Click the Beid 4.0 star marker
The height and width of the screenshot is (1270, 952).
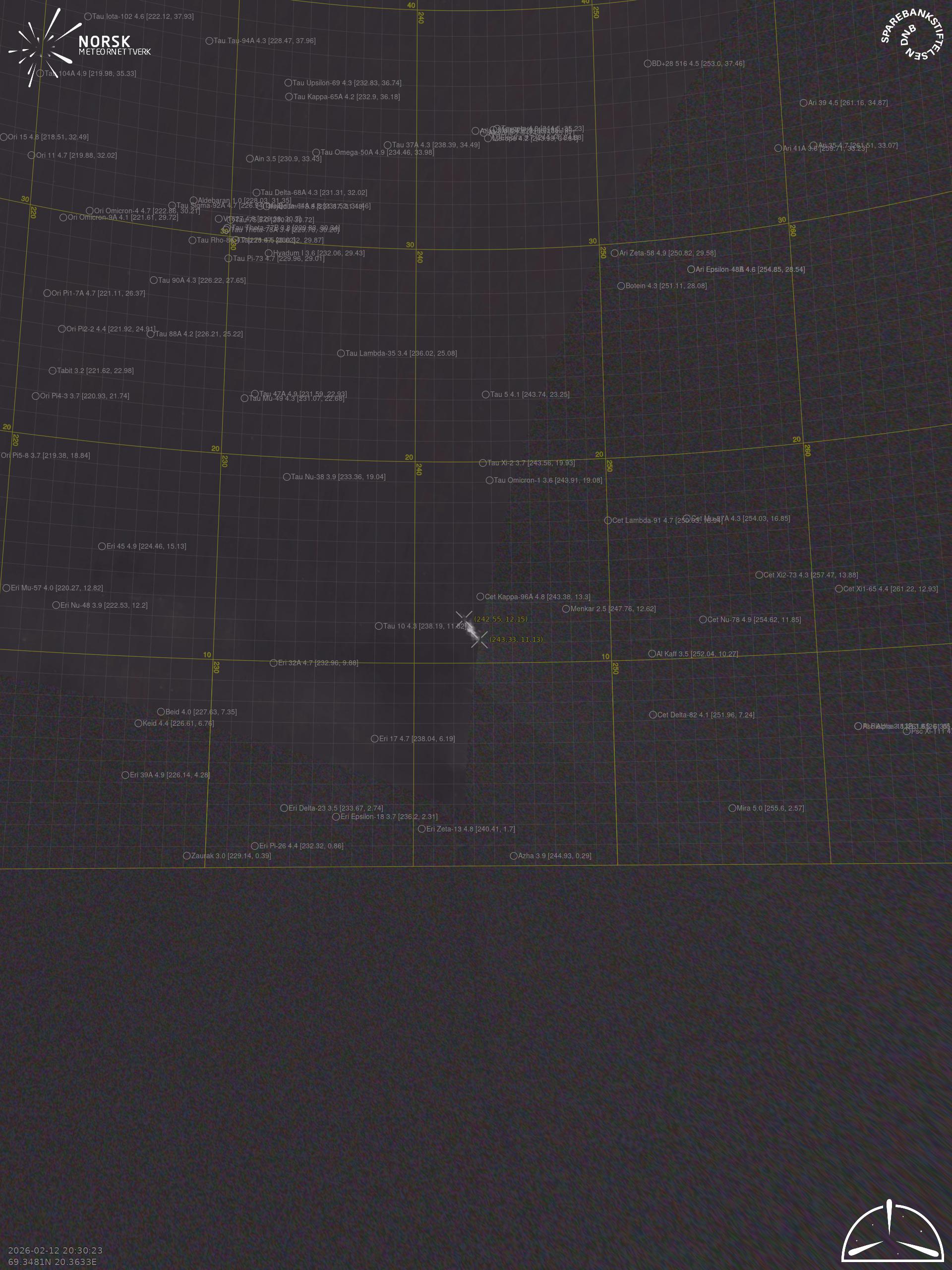tap(161, 712)
